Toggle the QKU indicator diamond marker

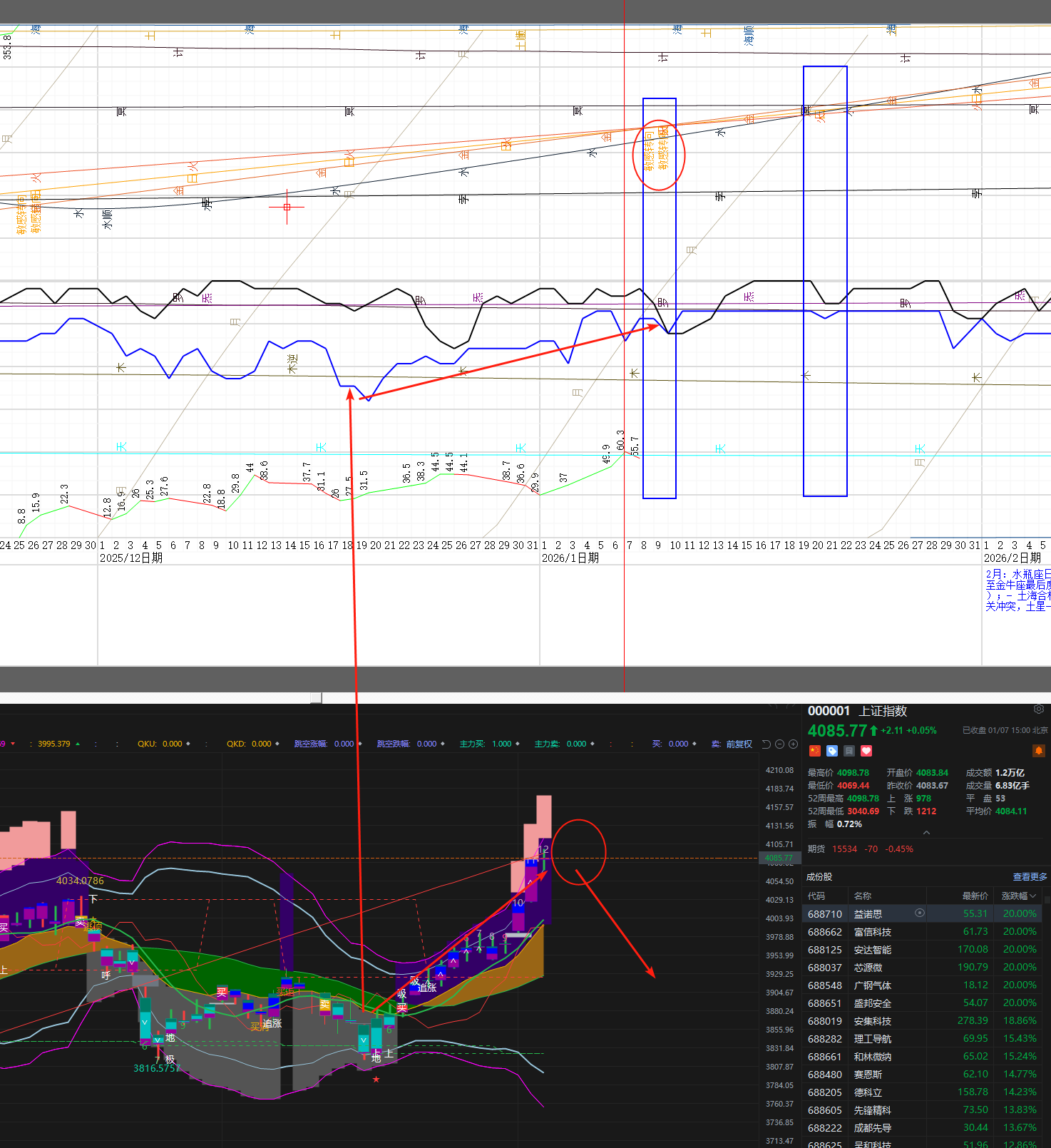click(x=188, y=744)
